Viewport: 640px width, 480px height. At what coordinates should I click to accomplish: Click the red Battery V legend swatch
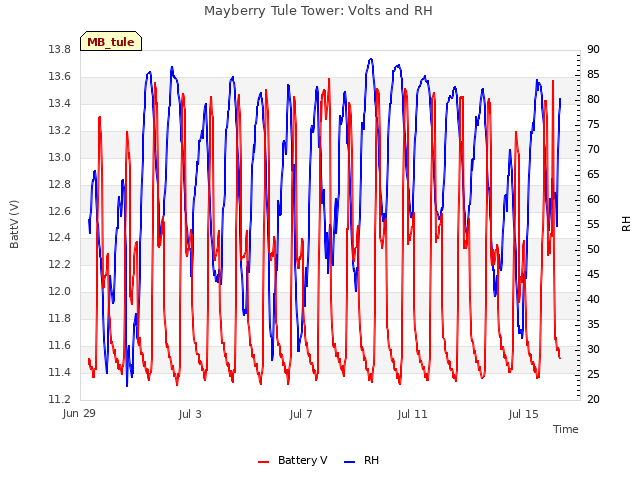(264, 462)
